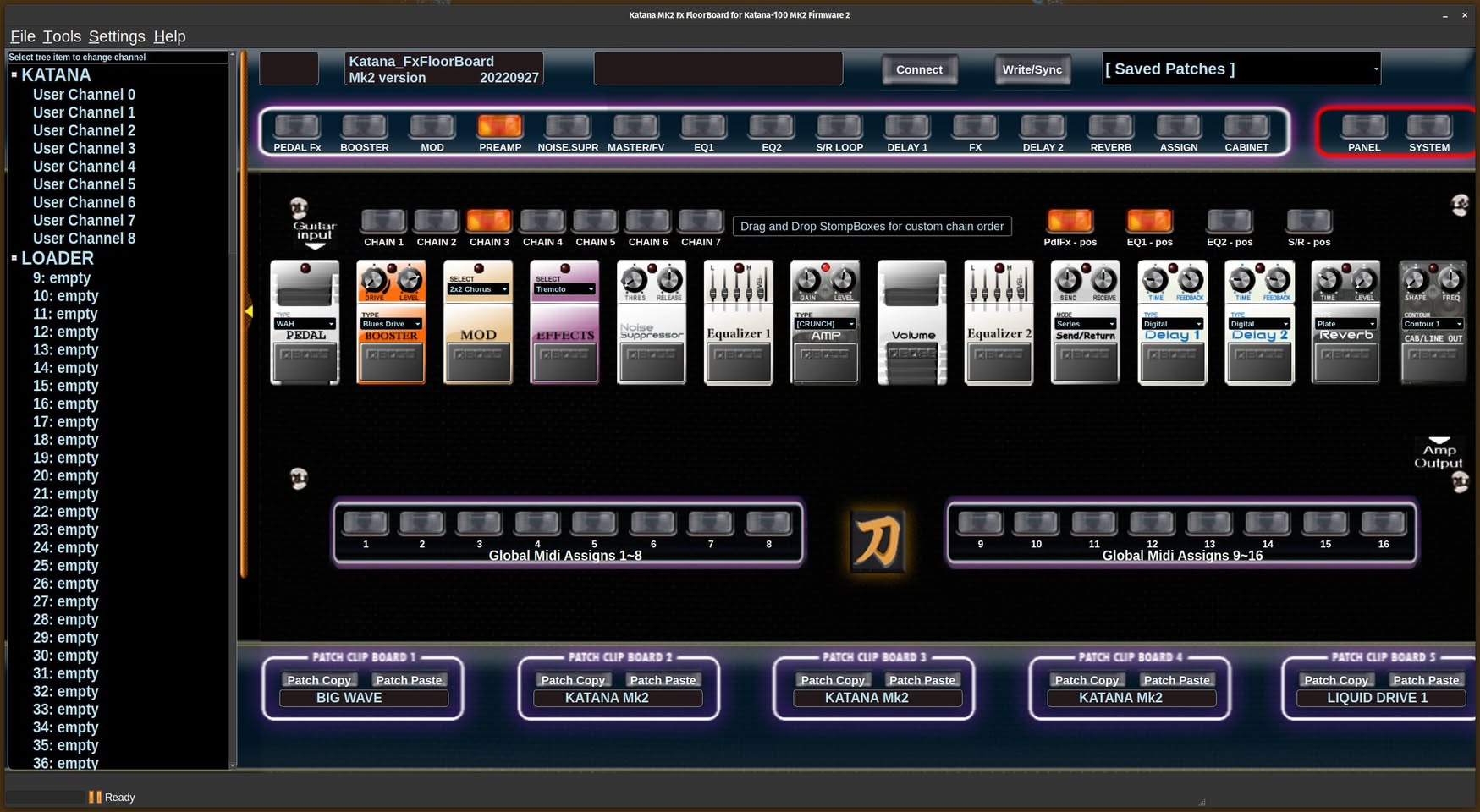
Task: Open the Tools menu
Action: pyautogui.click(x=62, y=36)
